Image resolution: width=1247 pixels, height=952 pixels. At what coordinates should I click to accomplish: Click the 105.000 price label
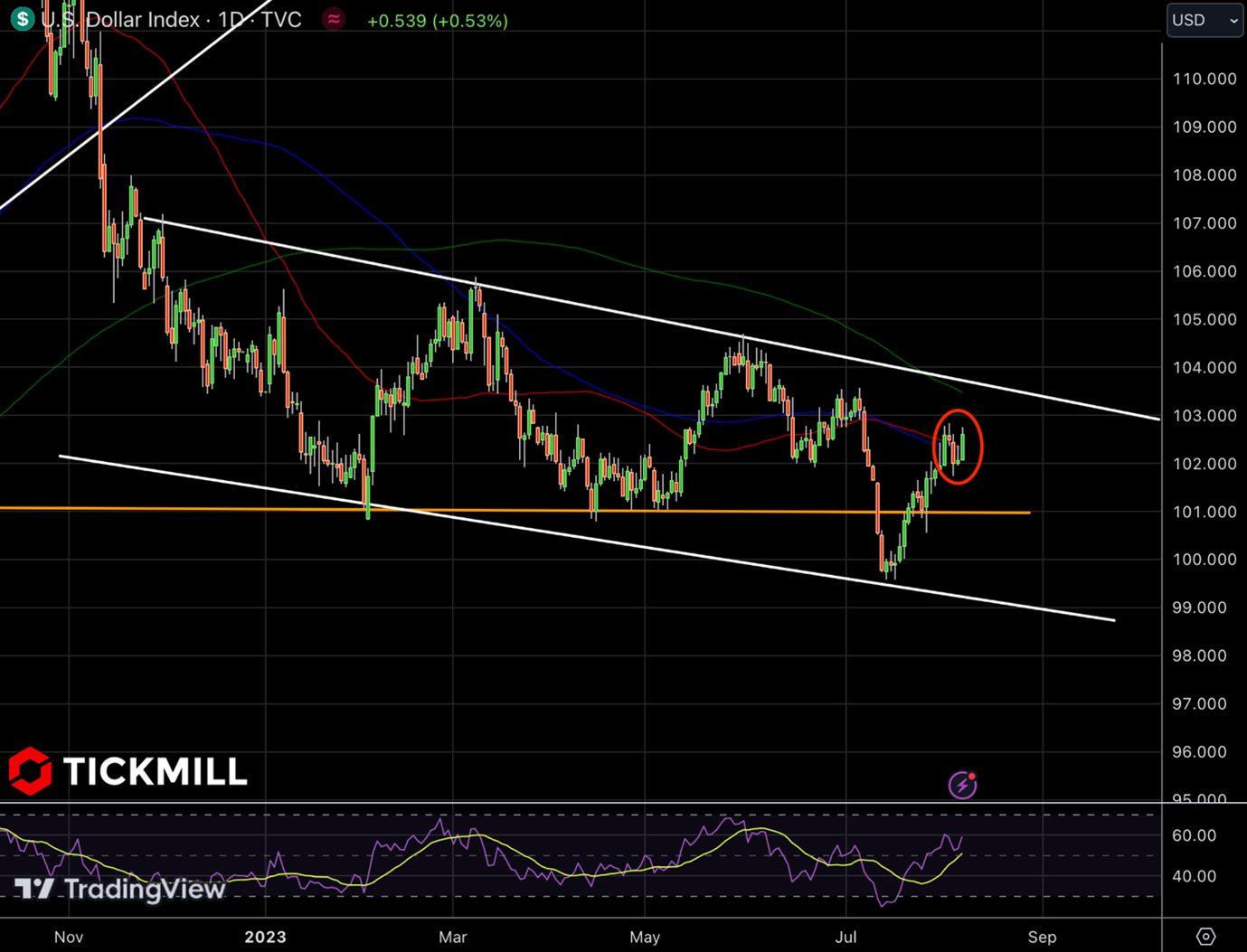(1204, 320)
